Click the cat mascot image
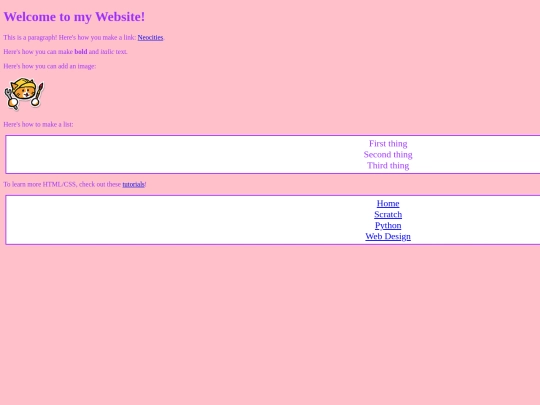 coord(24,94)
